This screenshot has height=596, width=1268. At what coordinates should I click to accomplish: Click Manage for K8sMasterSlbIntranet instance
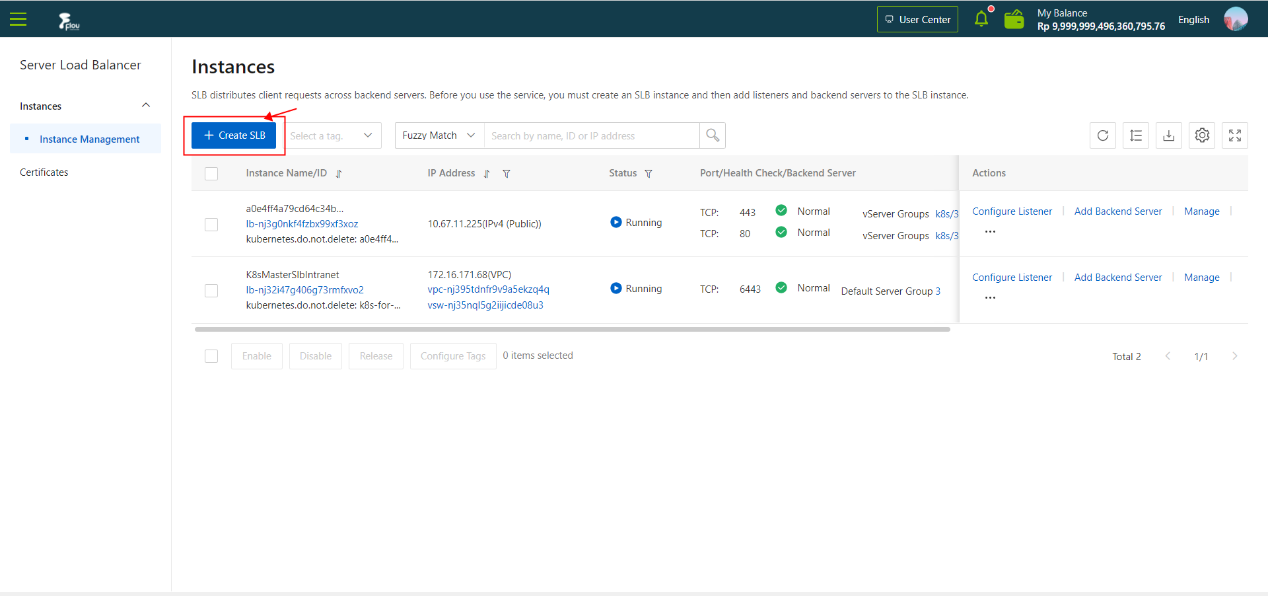pyautogui.click(x=1202, y=277)
